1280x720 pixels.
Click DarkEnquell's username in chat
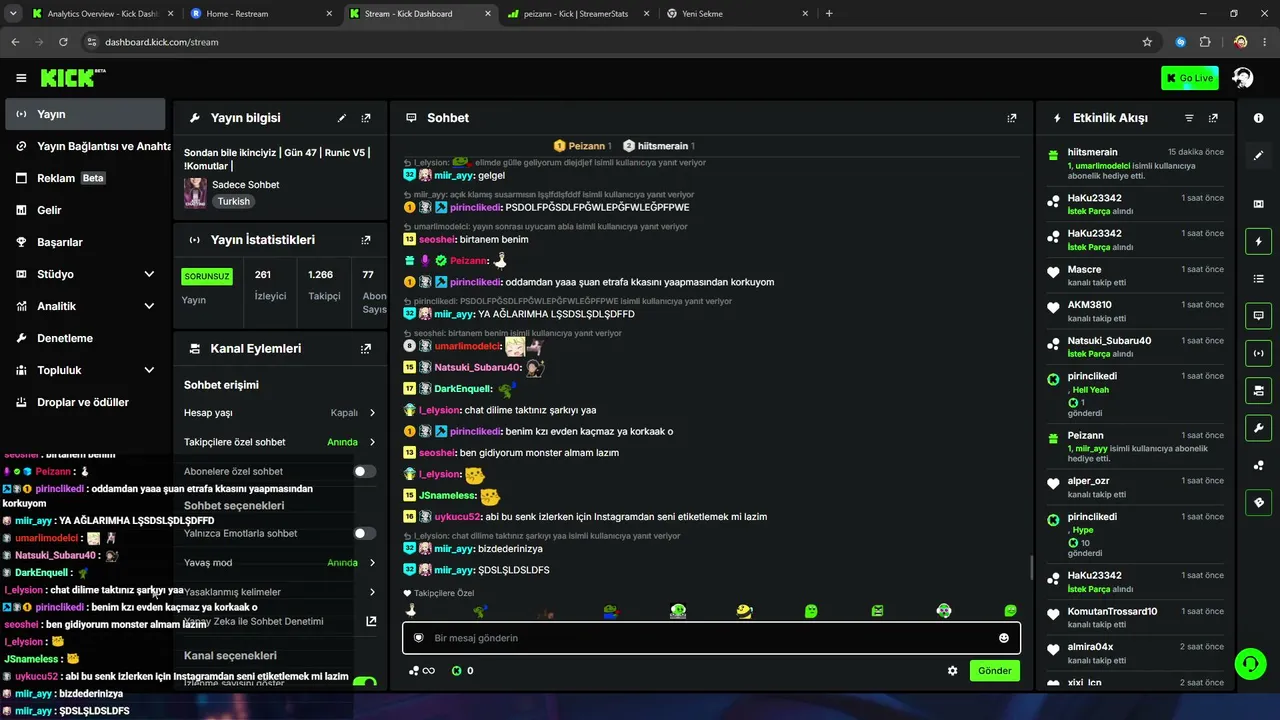pos(463,389)
